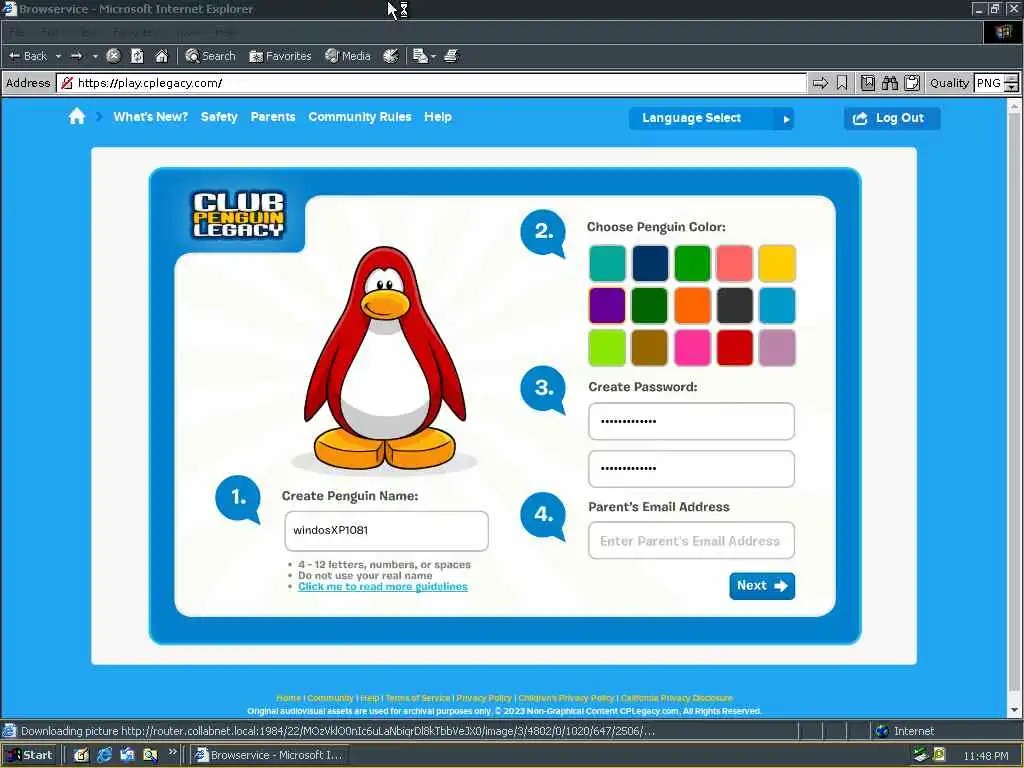Click the Forward arrow in toolbar

77,56
